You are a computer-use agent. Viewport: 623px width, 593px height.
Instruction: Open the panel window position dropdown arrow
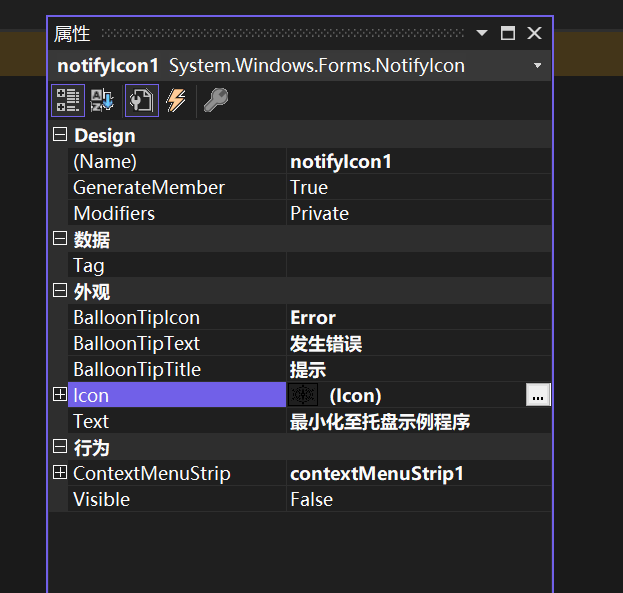pyautogui.click(x=482, y=33)
